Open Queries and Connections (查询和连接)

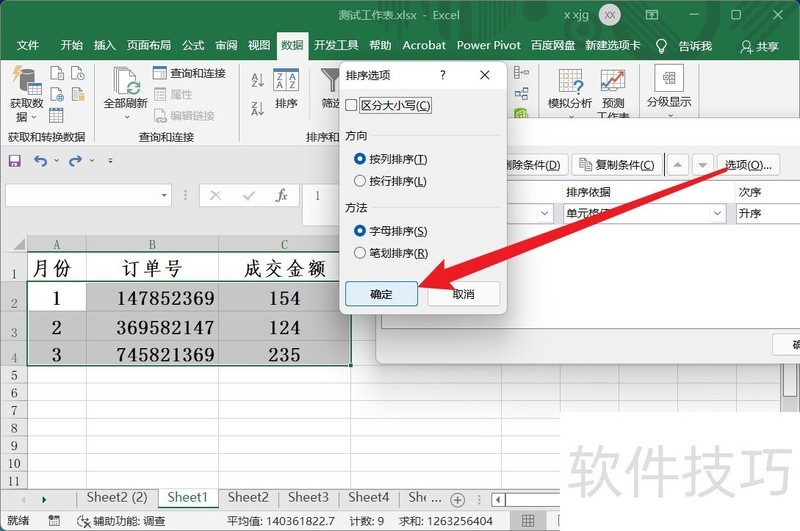click(x=190, y=73)
